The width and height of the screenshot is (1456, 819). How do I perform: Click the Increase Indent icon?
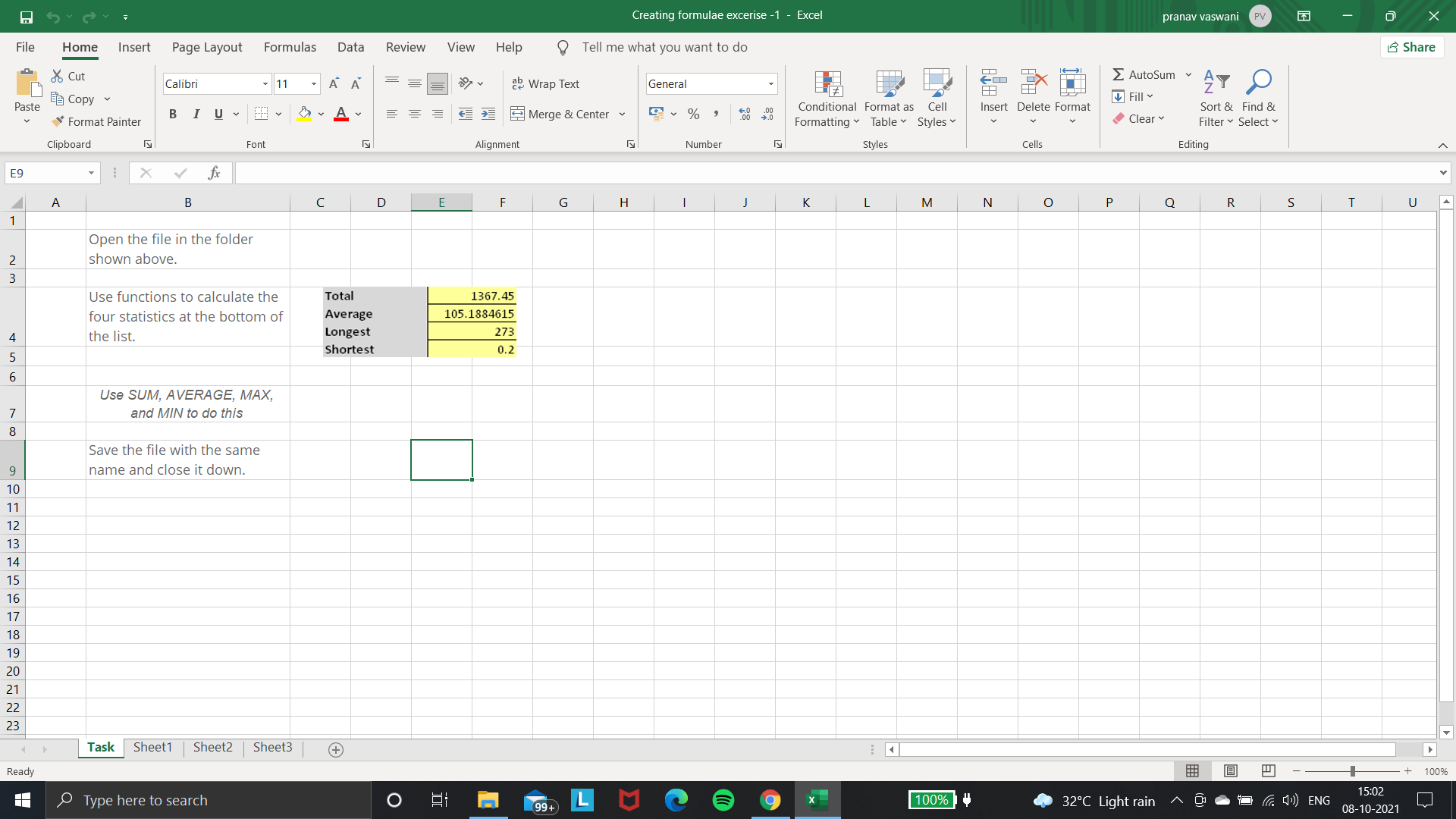(x=488, y=114)
